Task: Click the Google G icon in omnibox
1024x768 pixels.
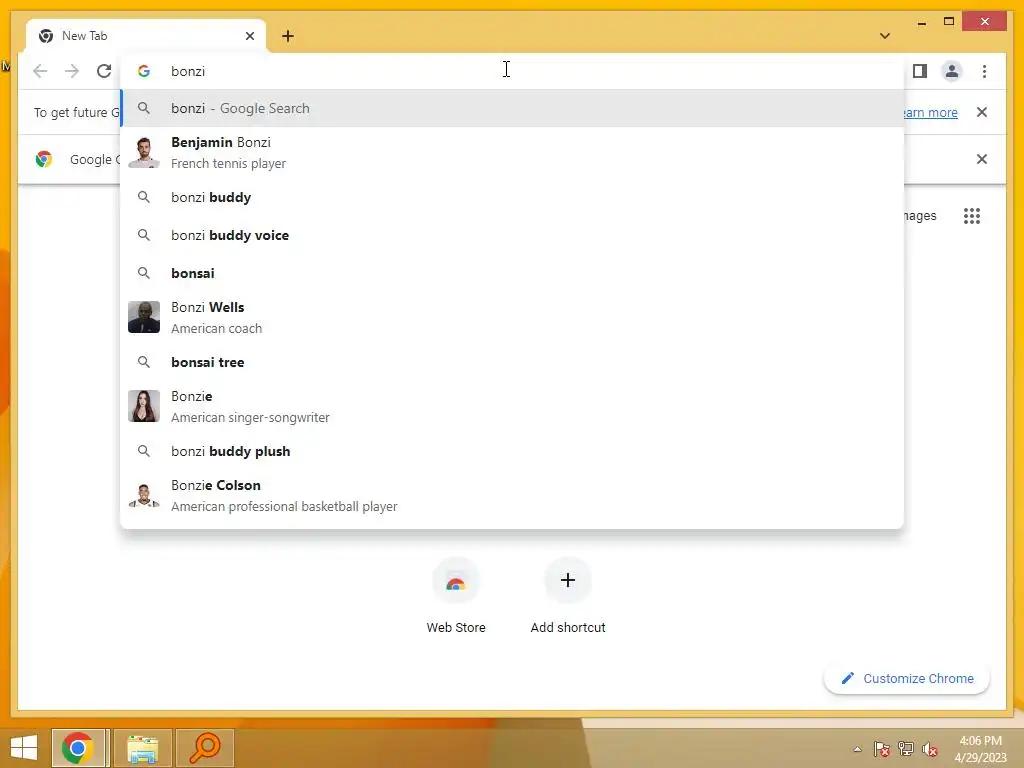Action: point(144,71)
